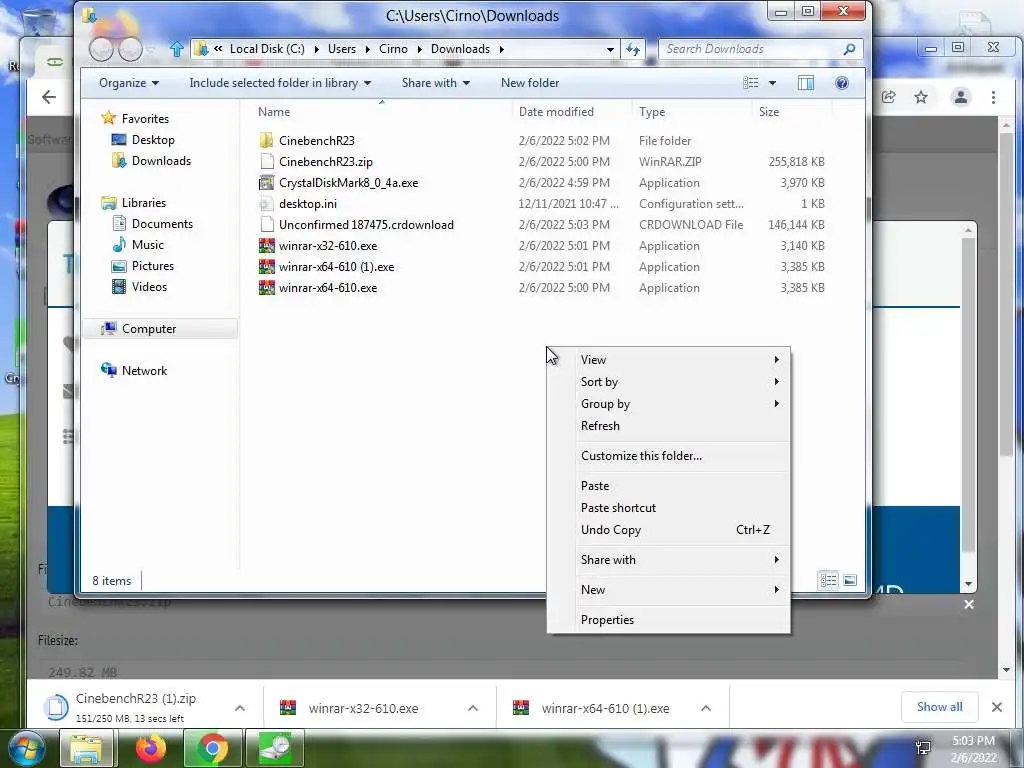This screenshot has height=768, width=1024.
Task: Click the Videos library icon
Action: pyautogui.click(x=119, y=287)
